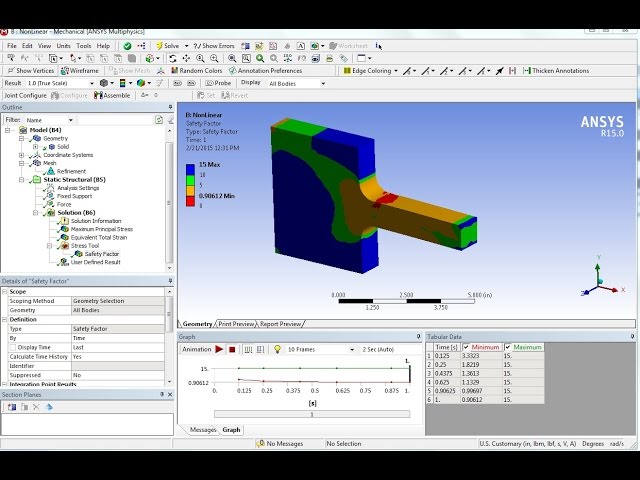
Task: Select Fixed Support in outline
Action: point(74,196)
